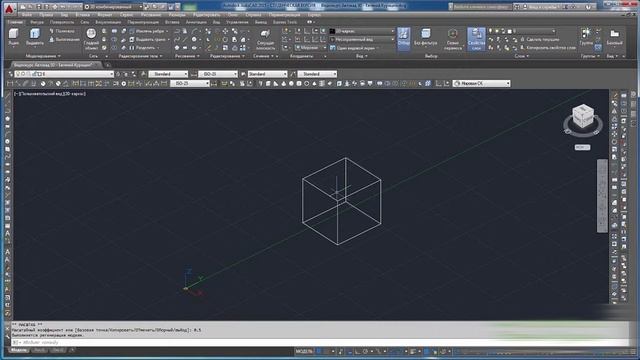Screen dimensions: 640x360
Task: Select Pyramid icon in Modeling toolbar
Action: tap(315, 83)
